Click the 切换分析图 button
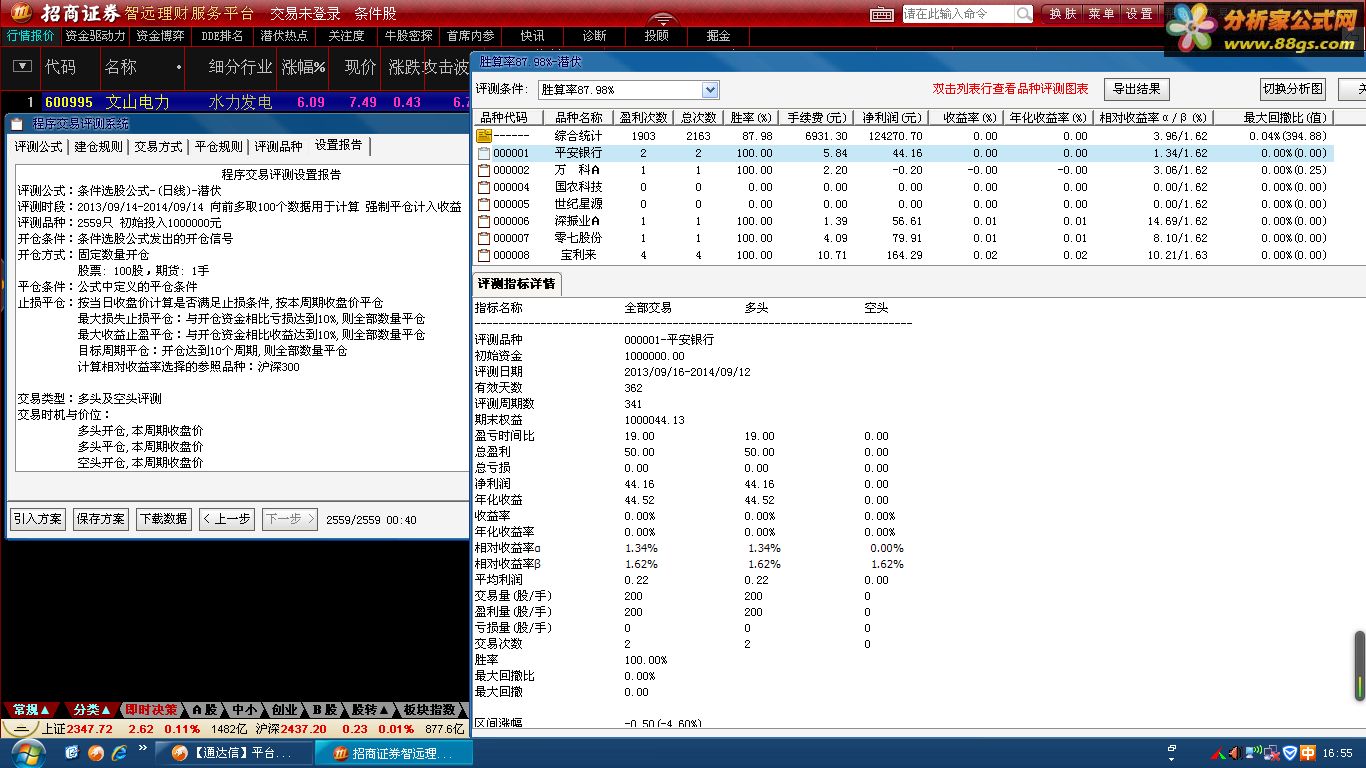This screenshot has width=1366, height=768. (x=1293, y=89)
